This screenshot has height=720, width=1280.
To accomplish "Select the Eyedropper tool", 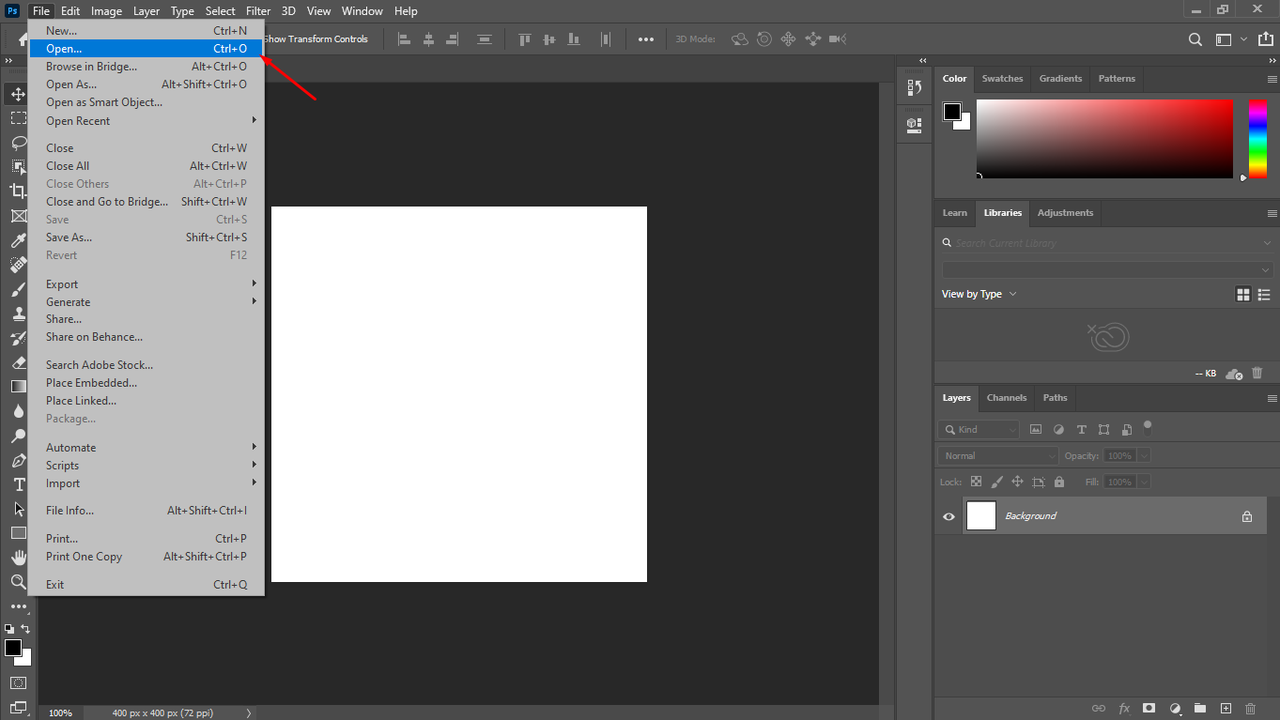I will coord(18,240).
